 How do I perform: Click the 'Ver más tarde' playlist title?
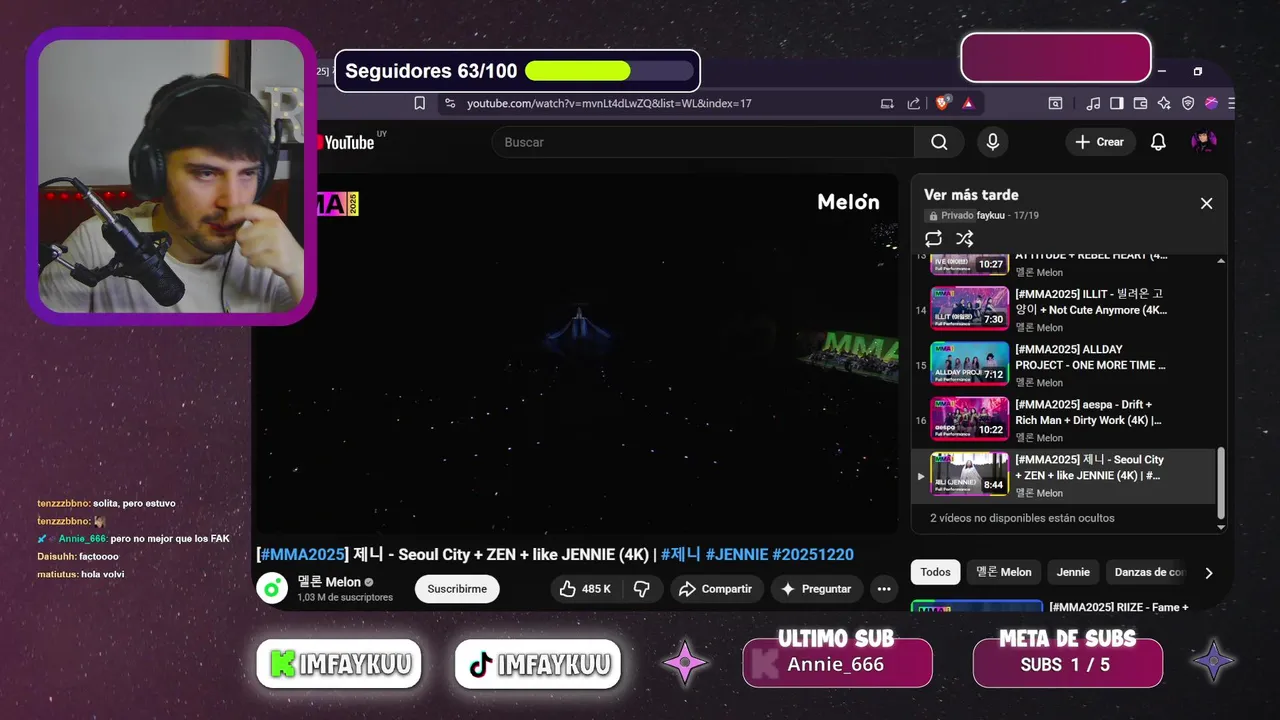tap(971, 195)
